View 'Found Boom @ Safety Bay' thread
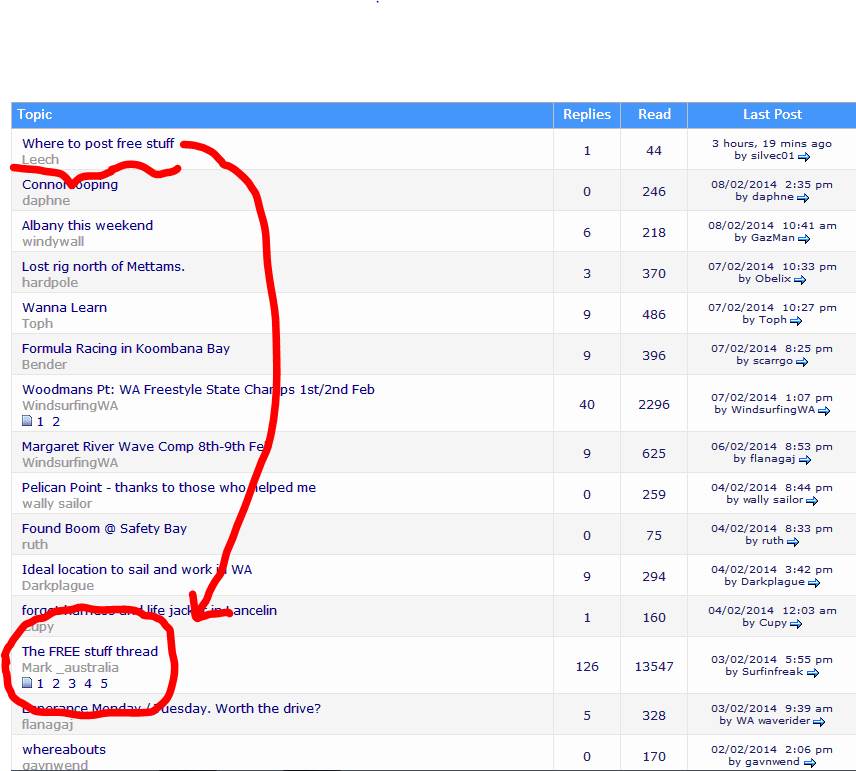856x771 pixels. [104, 529]
